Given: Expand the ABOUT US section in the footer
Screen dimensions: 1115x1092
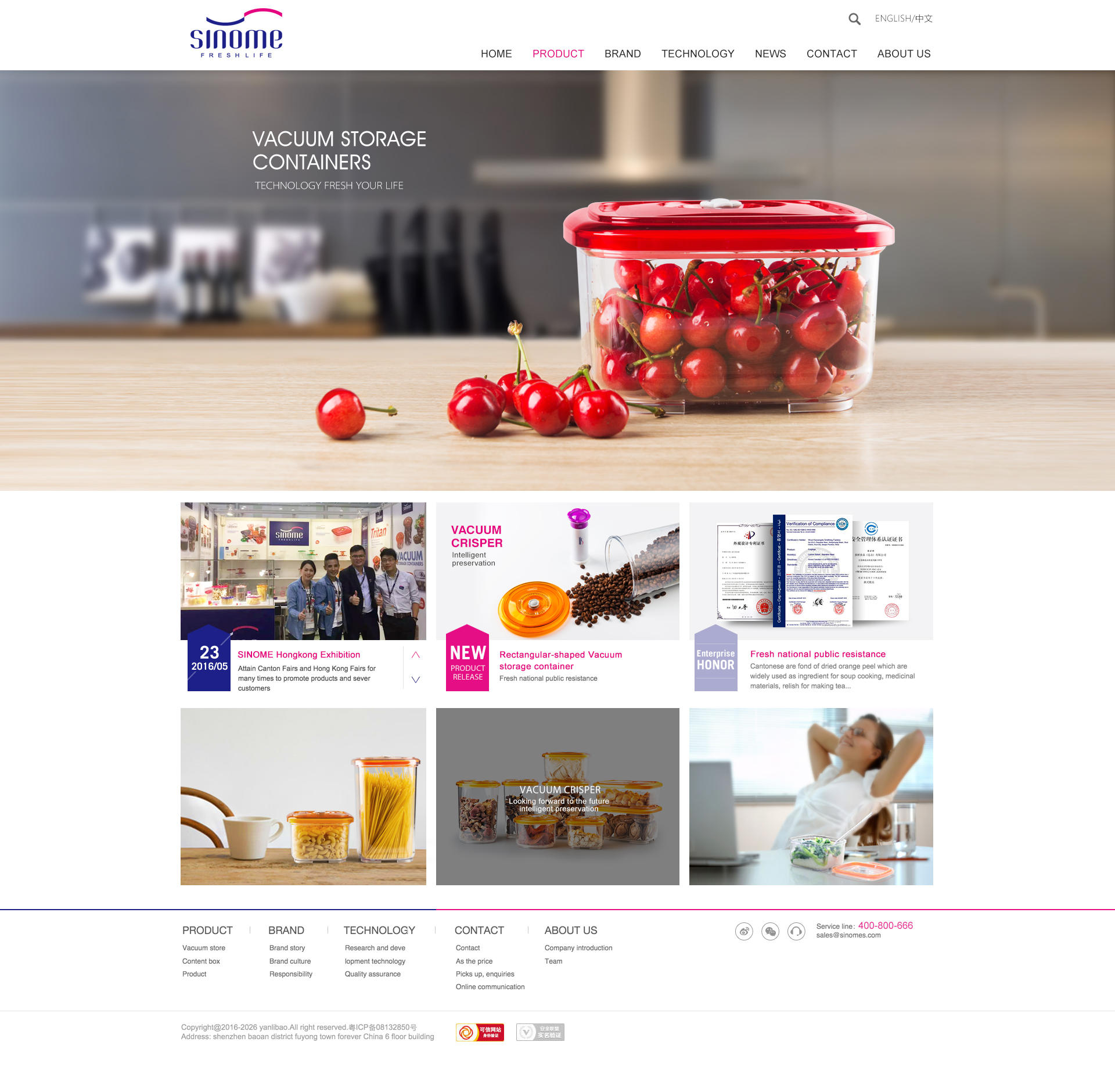Looking at the screenshot, I should pos(570,929).
